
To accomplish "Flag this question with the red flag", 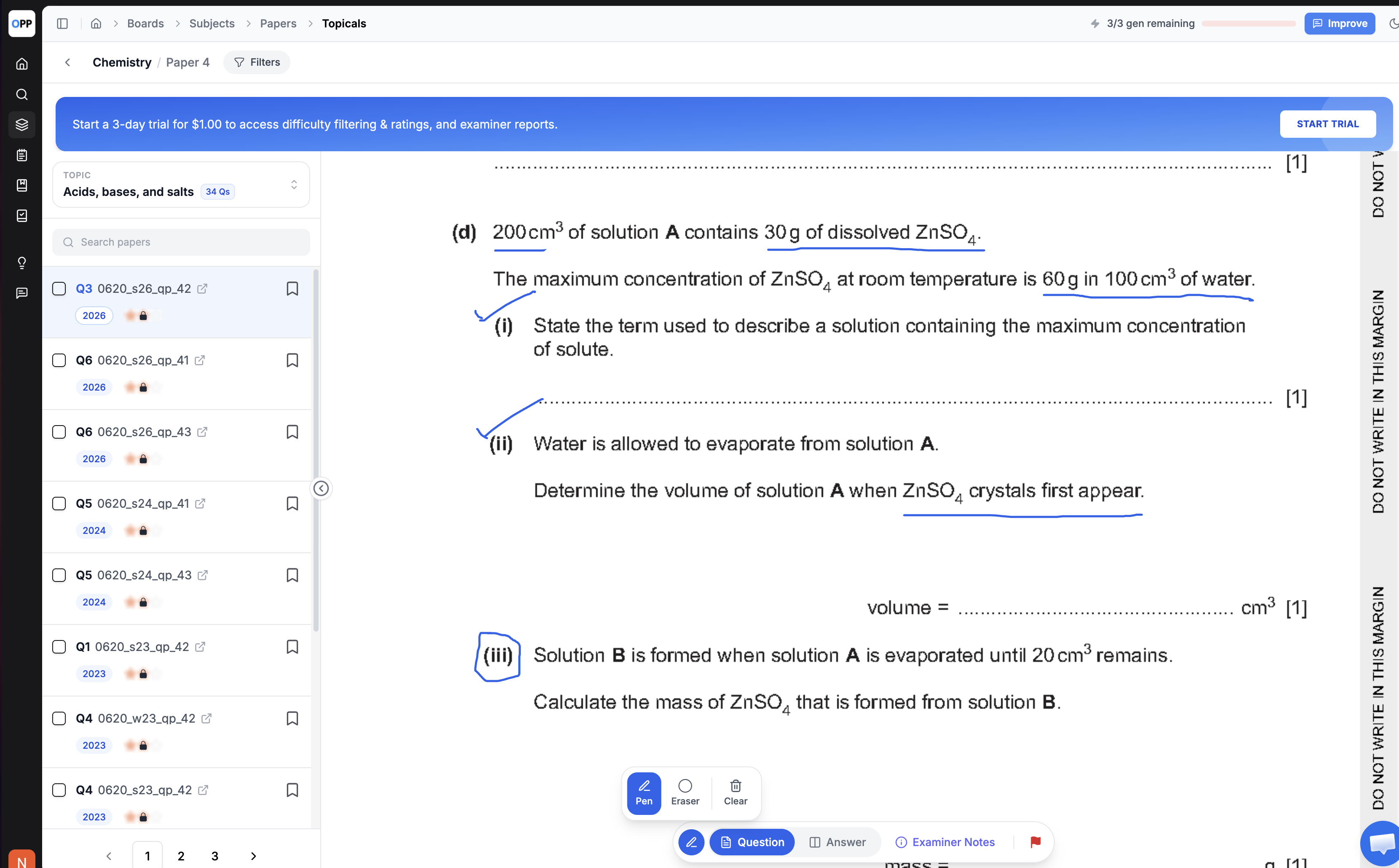I will tap(1035, 842).
